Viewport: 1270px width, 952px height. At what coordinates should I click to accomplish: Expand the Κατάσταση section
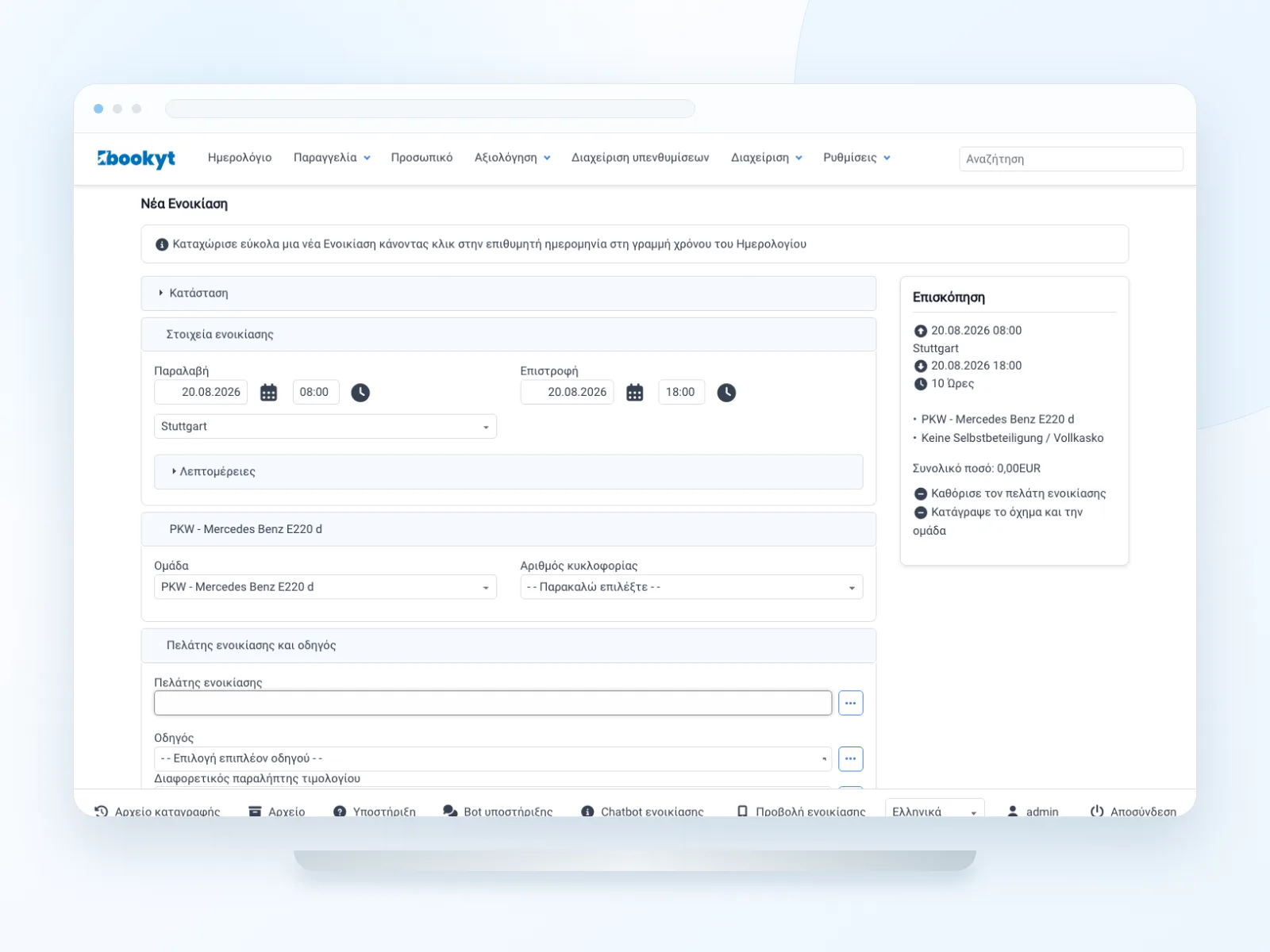pos(508,294)
